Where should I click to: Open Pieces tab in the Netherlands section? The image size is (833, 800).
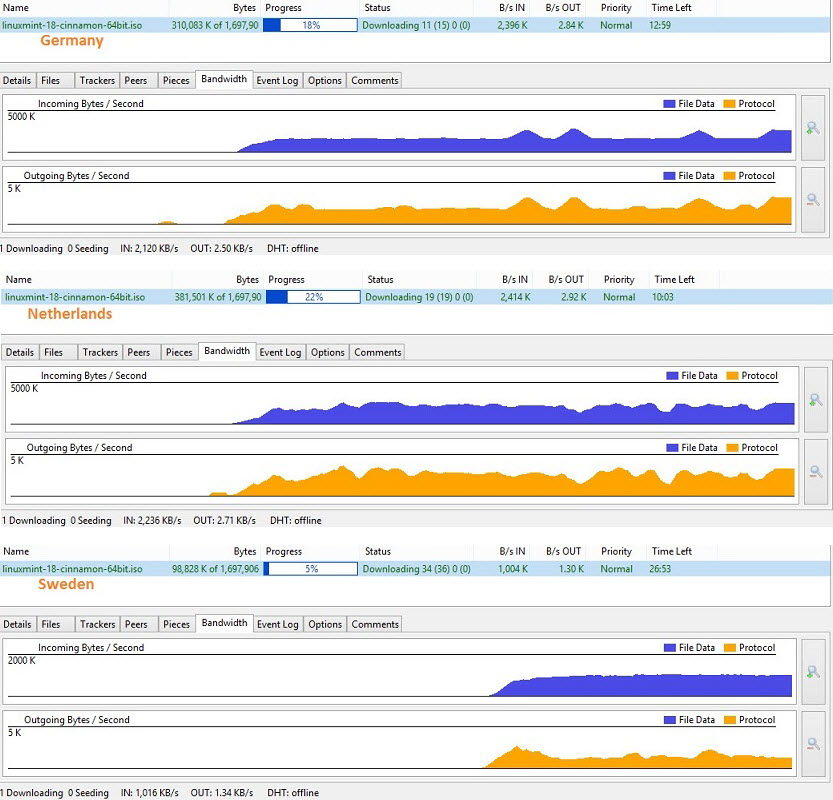[179, 352]
